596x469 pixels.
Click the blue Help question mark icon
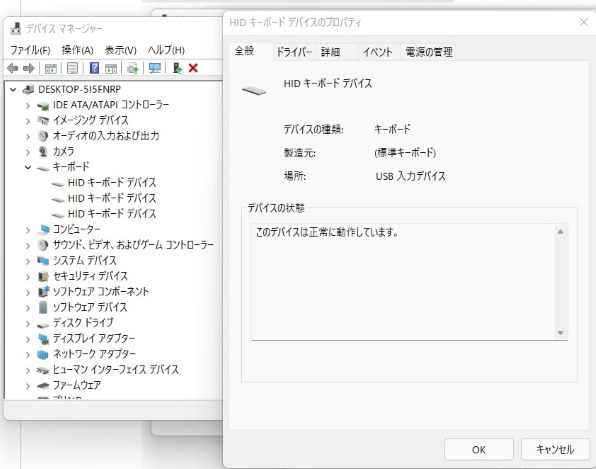click(94, 68)
